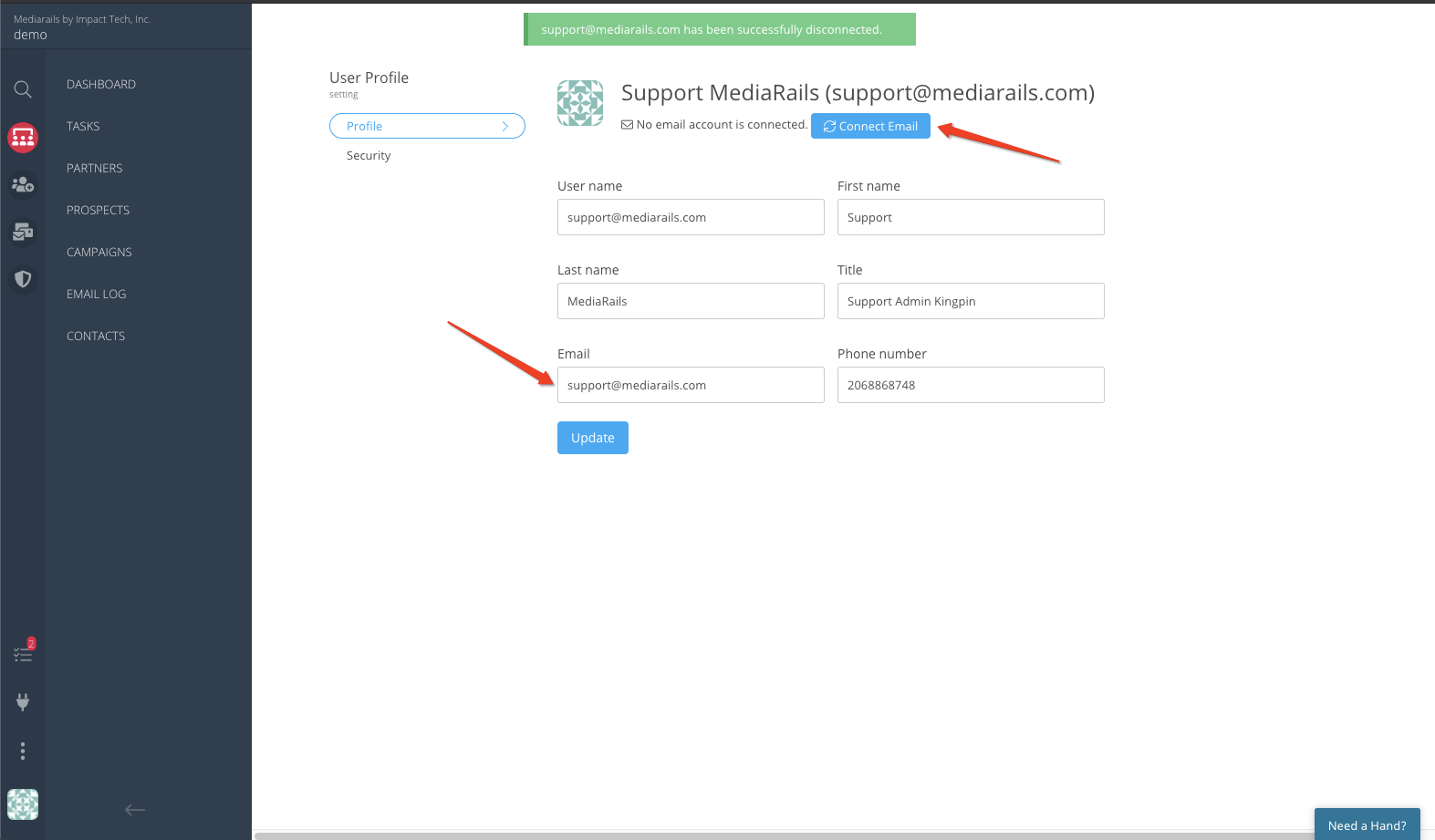Open the envelope mail icon in sidebar
1435x840 pixels.
23,233
